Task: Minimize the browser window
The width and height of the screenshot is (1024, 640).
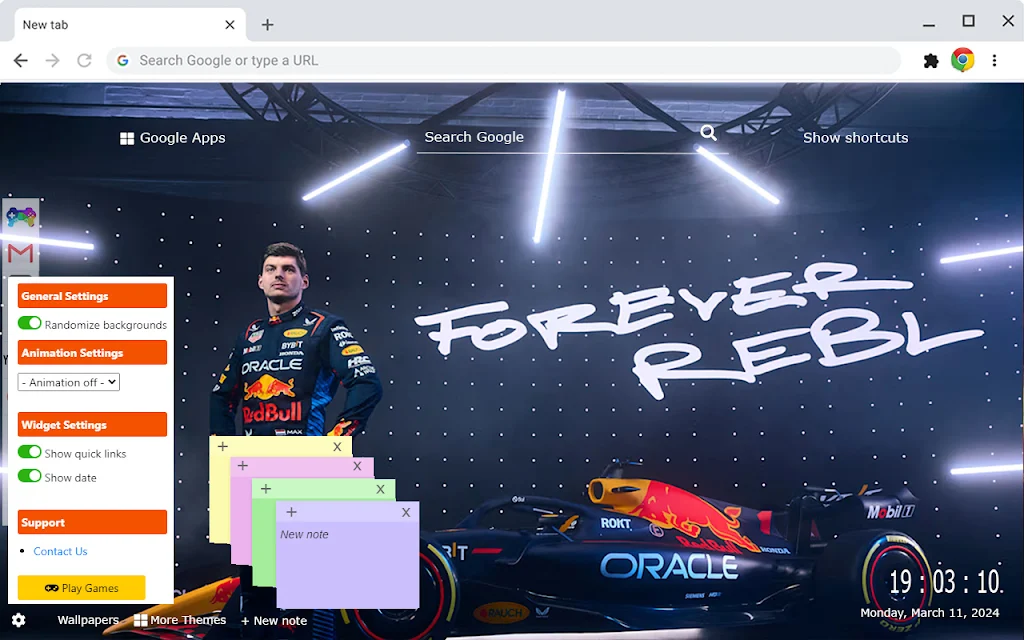Action: click(x=929, y=24)
